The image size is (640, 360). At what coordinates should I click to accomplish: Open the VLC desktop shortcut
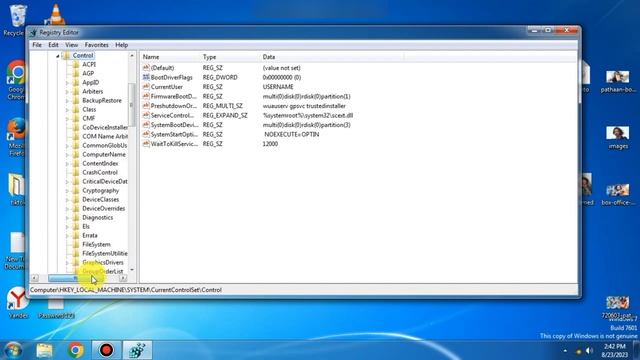(56, 15)
